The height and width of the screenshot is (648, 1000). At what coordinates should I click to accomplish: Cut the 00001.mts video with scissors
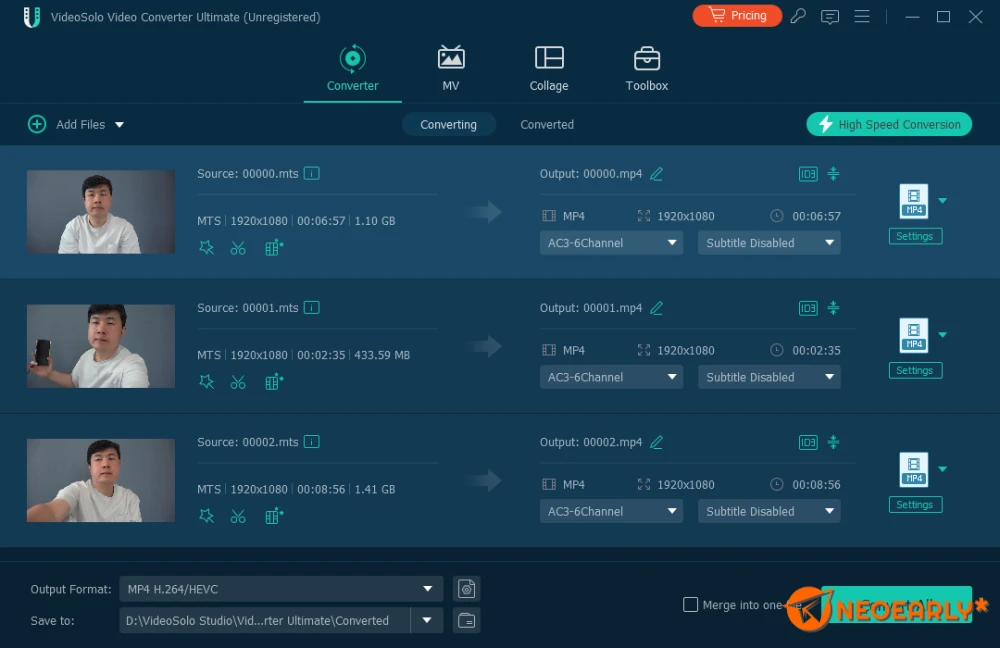click(x=238, y=382)
